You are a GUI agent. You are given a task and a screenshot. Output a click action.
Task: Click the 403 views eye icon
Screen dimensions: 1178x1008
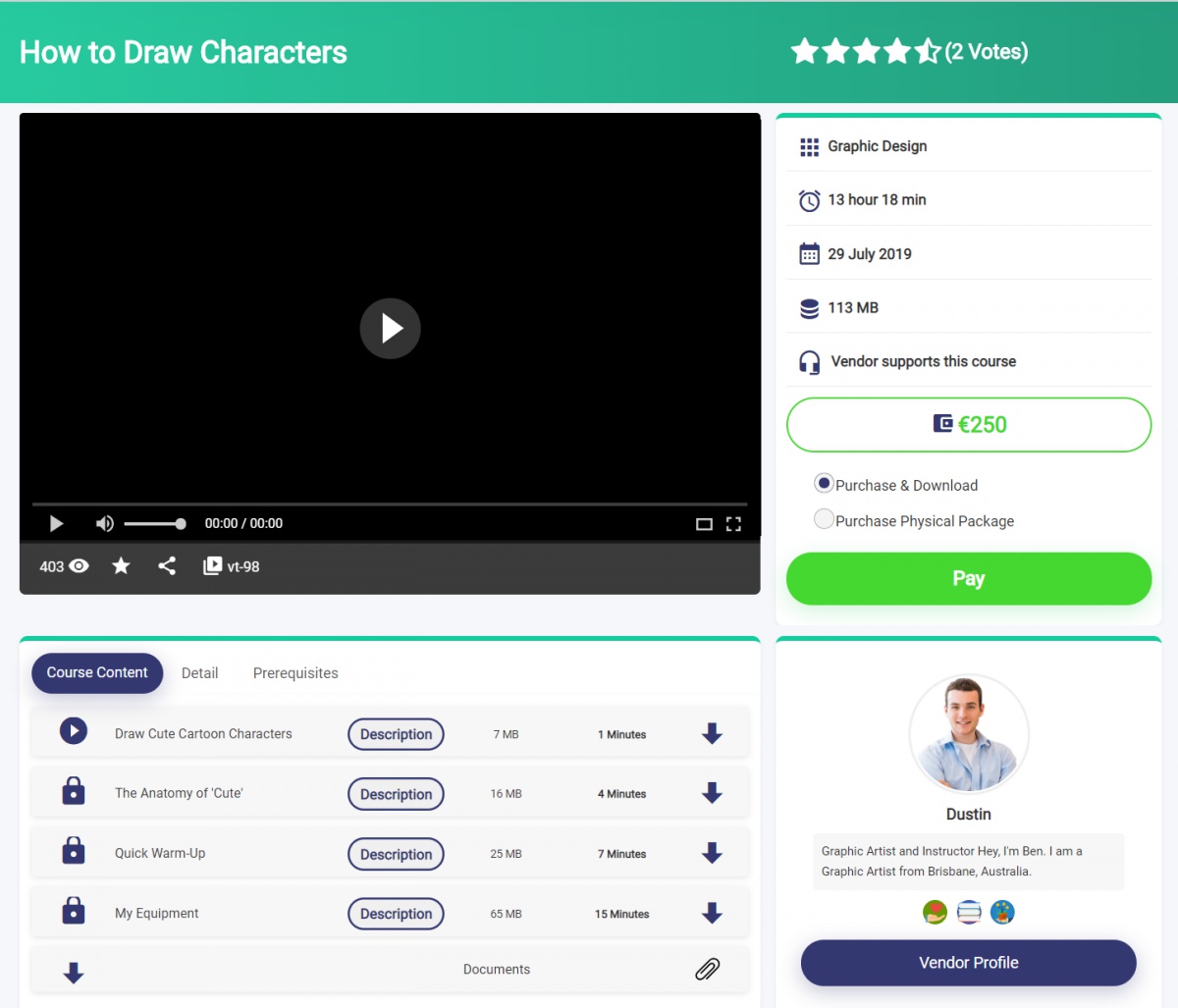coord(80,566)
